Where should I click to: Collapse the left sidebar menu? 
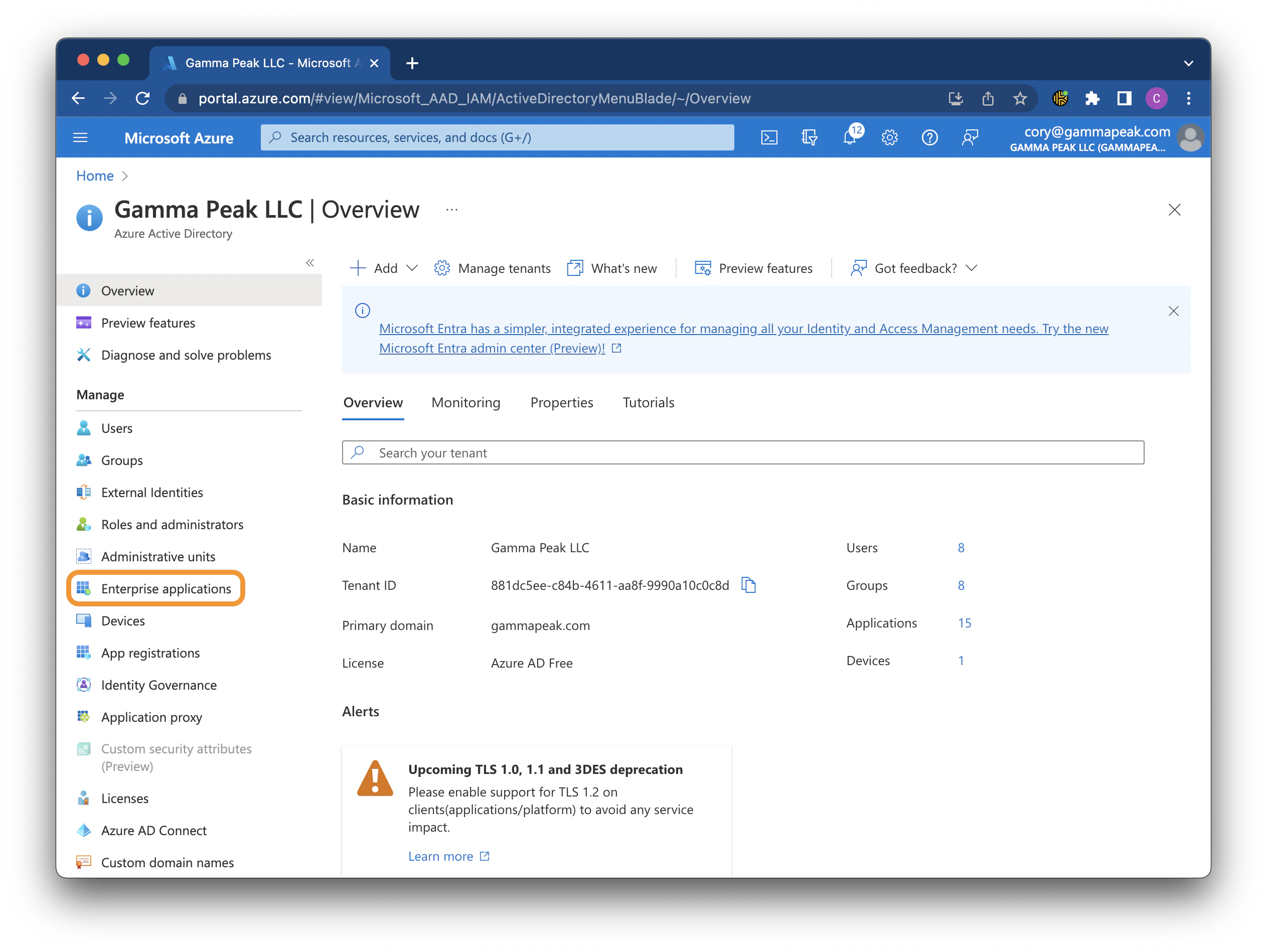coord(310,263)
